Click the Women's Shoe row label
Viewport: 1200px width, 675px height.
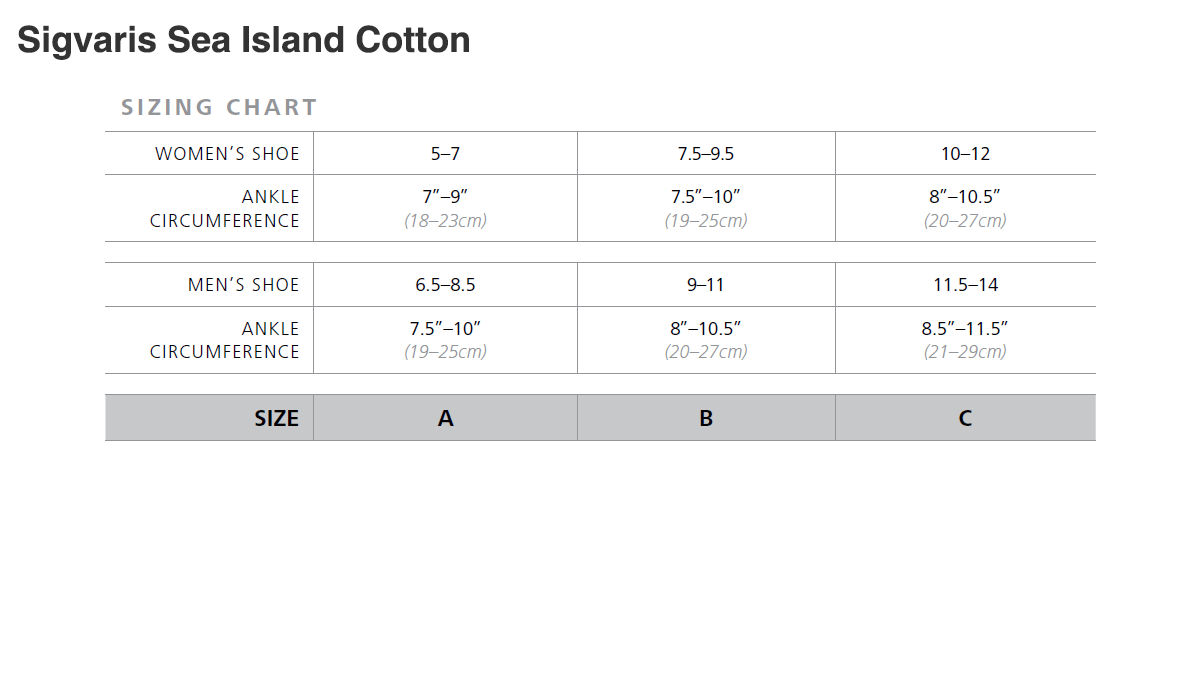[227, 154]
